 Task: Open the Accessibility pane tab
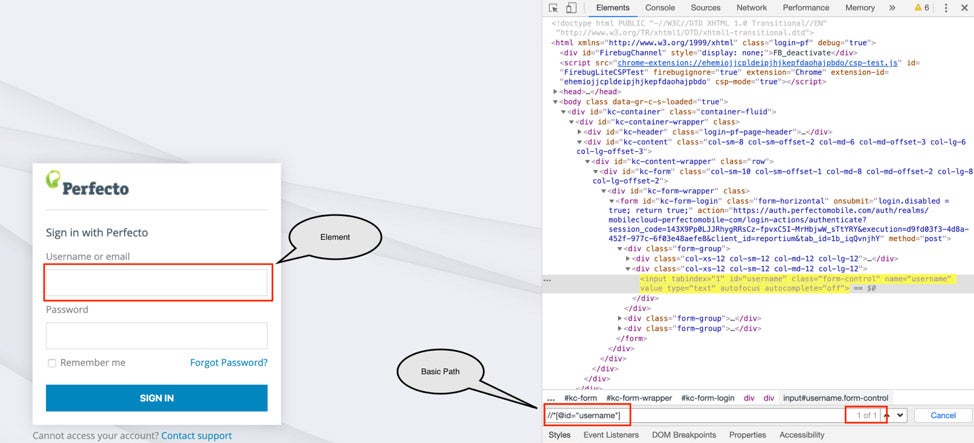click(802, 435)
